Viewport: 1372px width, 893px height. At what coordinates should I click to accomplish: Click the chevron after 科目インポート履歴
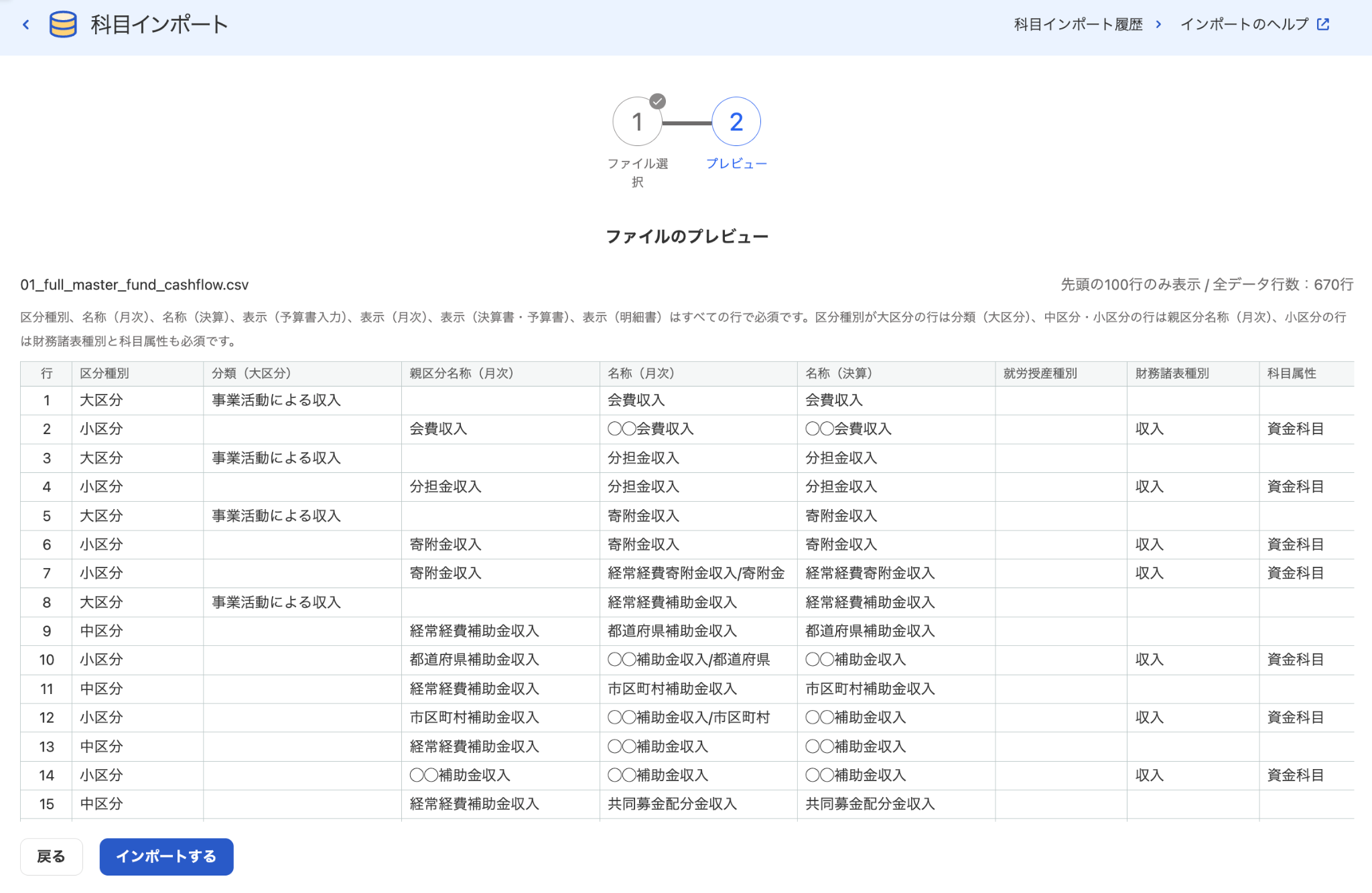pyautogui.click(x=1158, y=25)
